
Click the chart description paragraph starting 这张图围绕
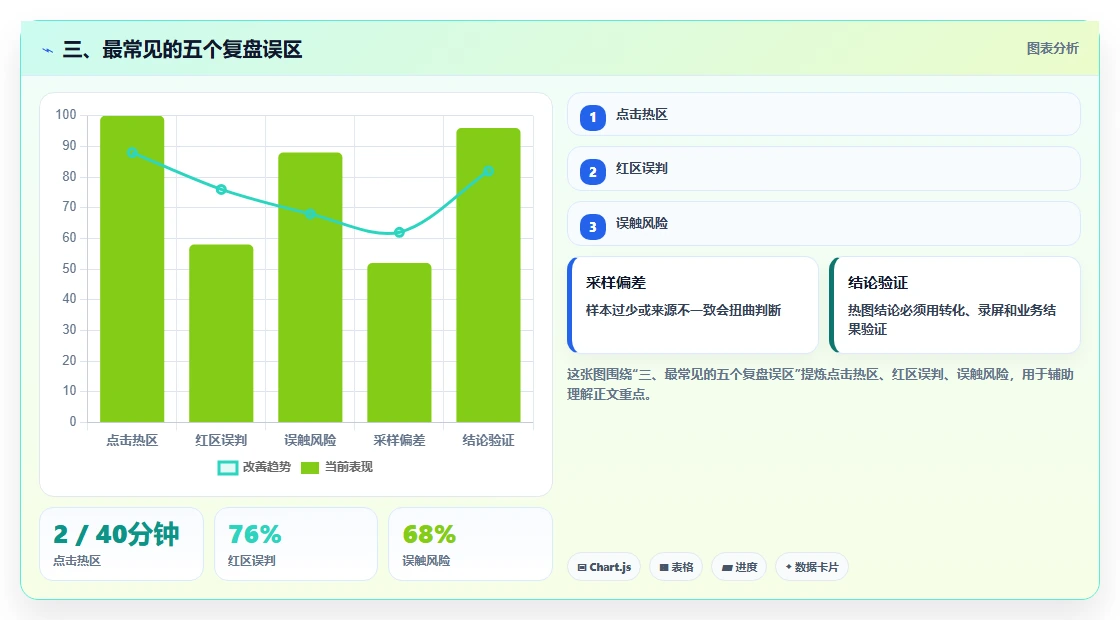820,384
